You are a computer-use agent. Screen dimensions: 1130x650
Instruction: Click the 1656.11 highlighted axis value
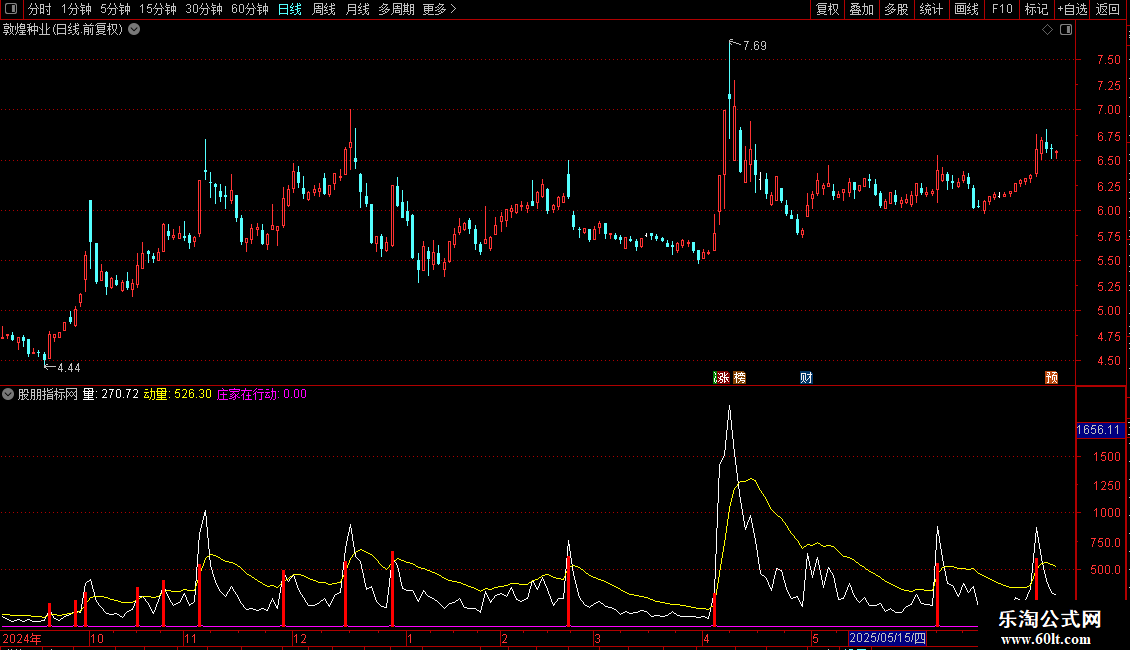click(1099, 430)
